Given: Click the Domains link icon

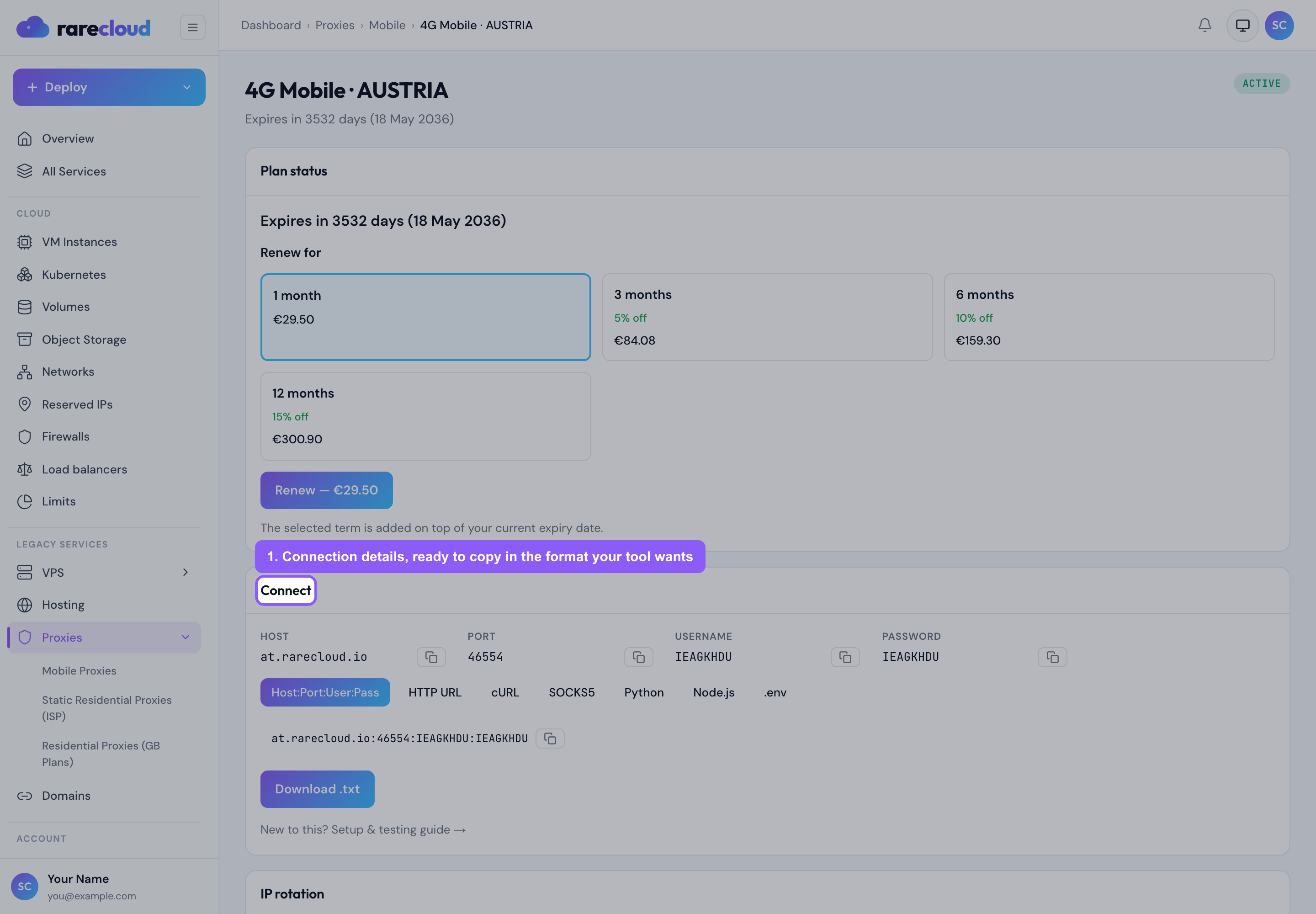Looking at the screenshot, I should [x=25, y=796].
